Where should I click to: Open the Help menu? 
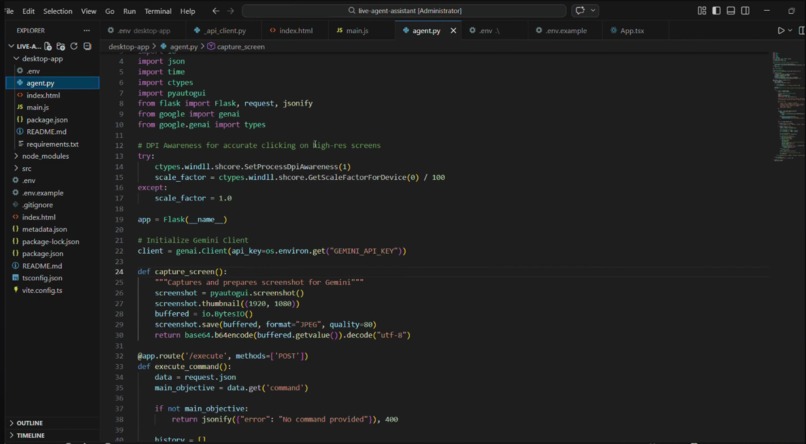(x=188, y=11)
